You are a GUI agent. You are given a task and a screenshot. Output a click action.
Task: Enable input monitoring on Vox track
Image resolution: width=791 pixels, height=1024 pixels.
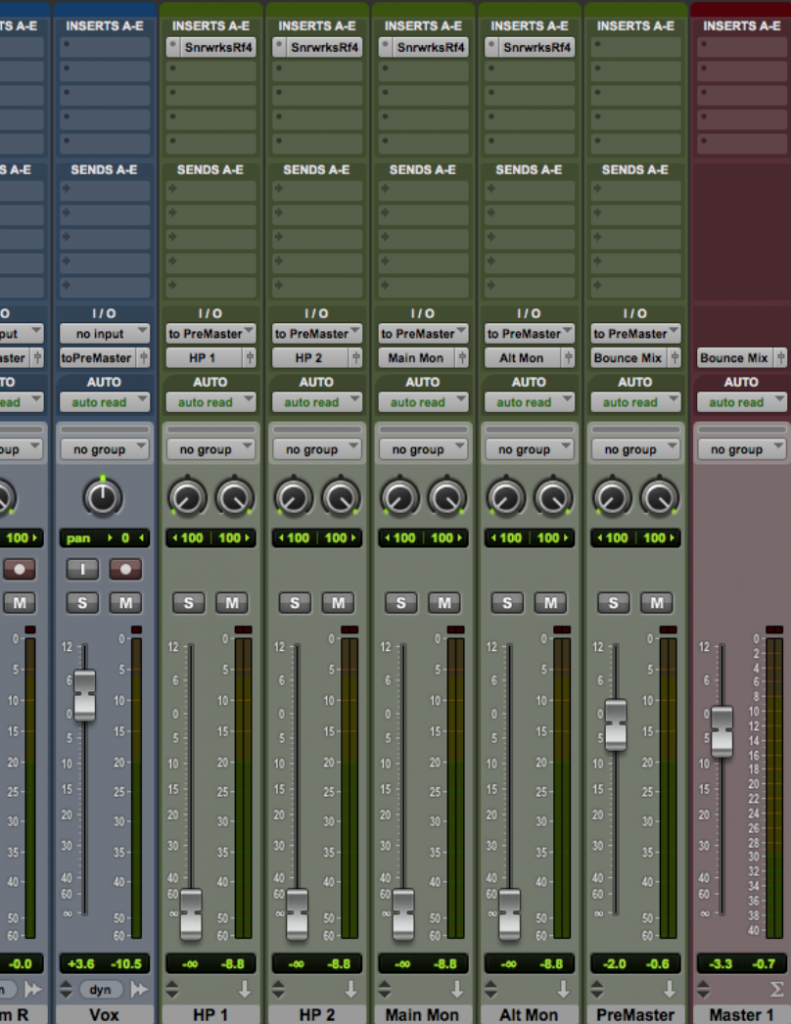click(82, 569)
